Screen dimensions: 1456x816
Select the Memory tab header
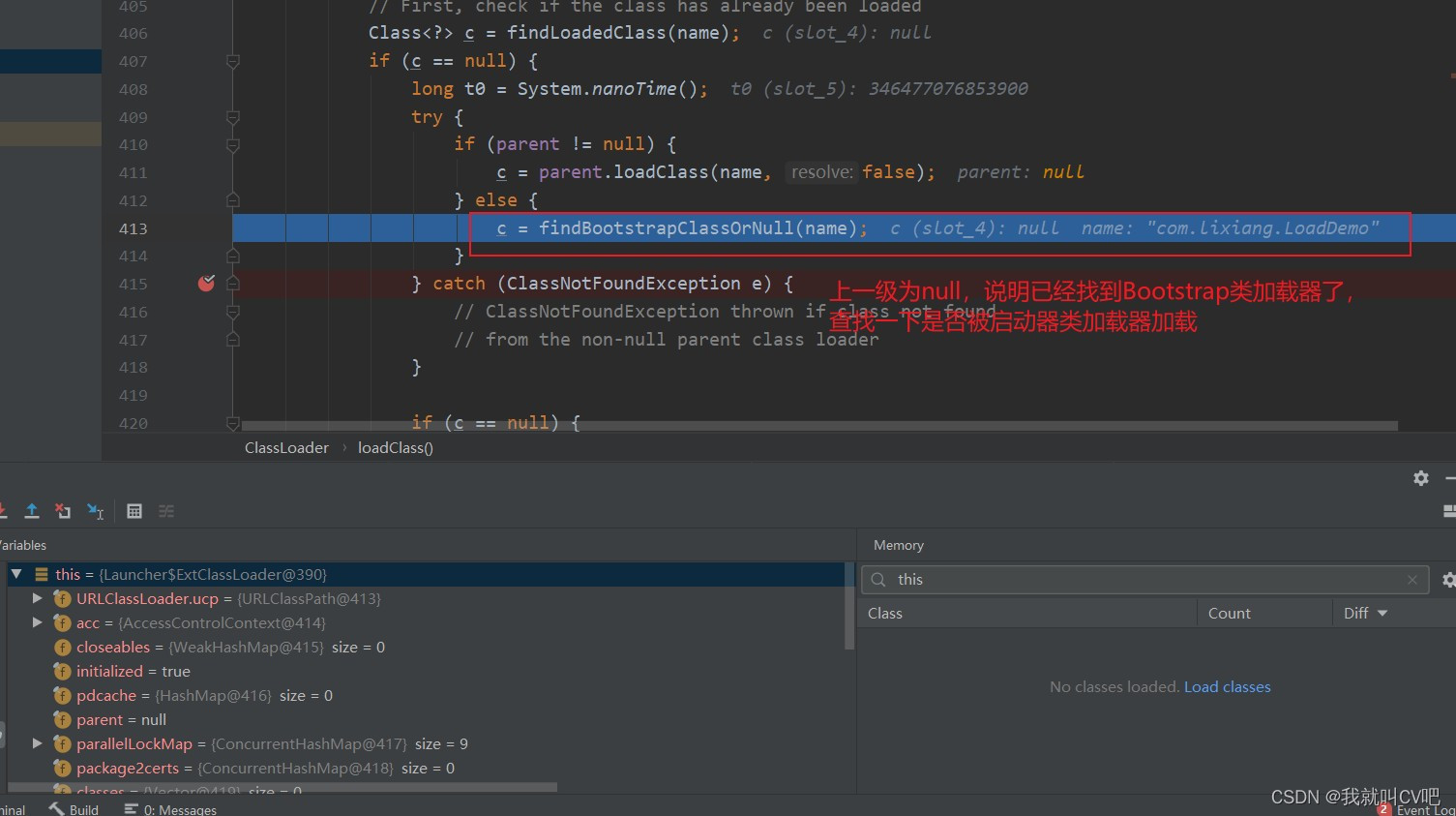[899, 545]
